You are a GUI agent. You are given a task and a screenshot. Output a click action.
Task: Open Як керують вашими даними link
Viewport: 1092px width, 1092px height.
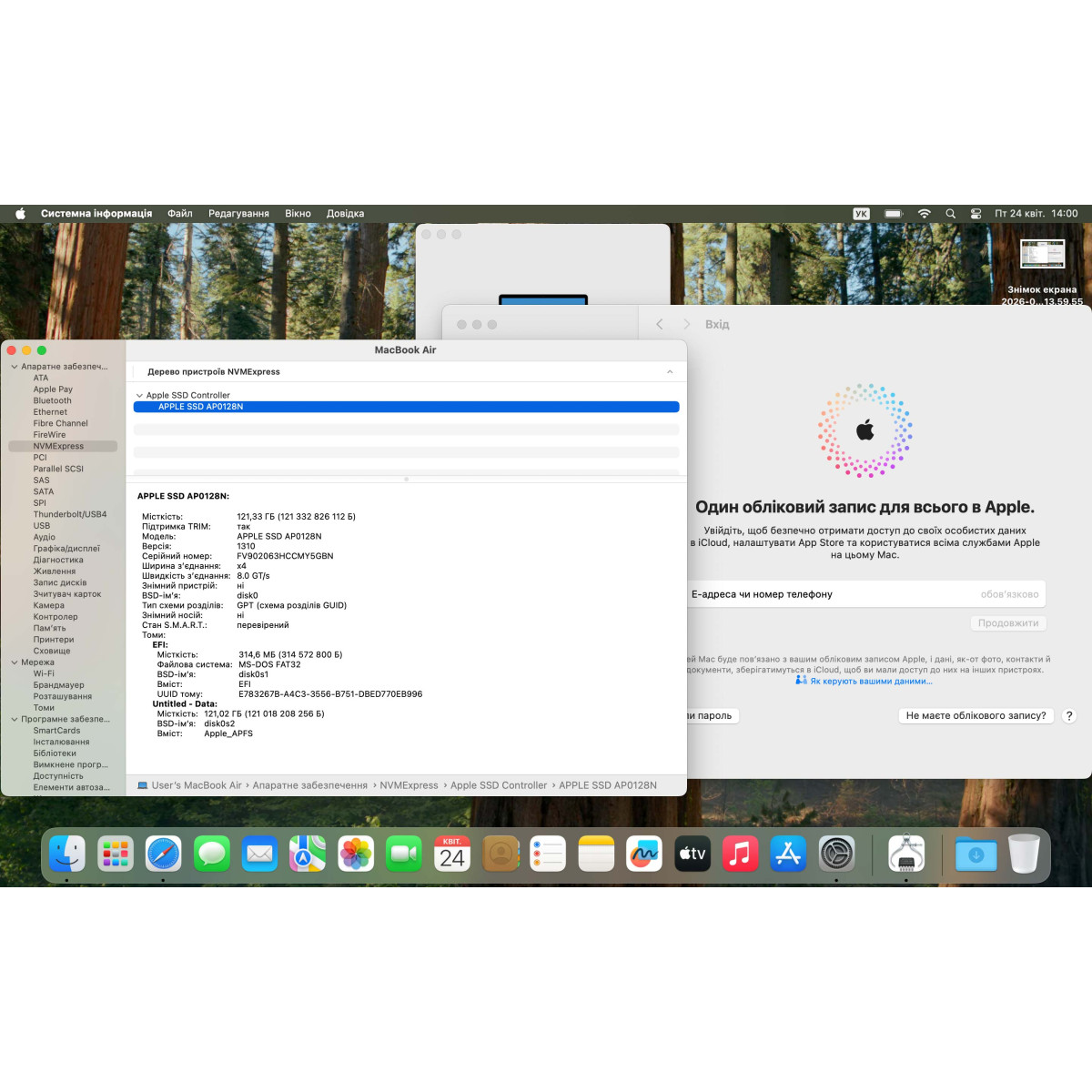click(x=871, y=681)
